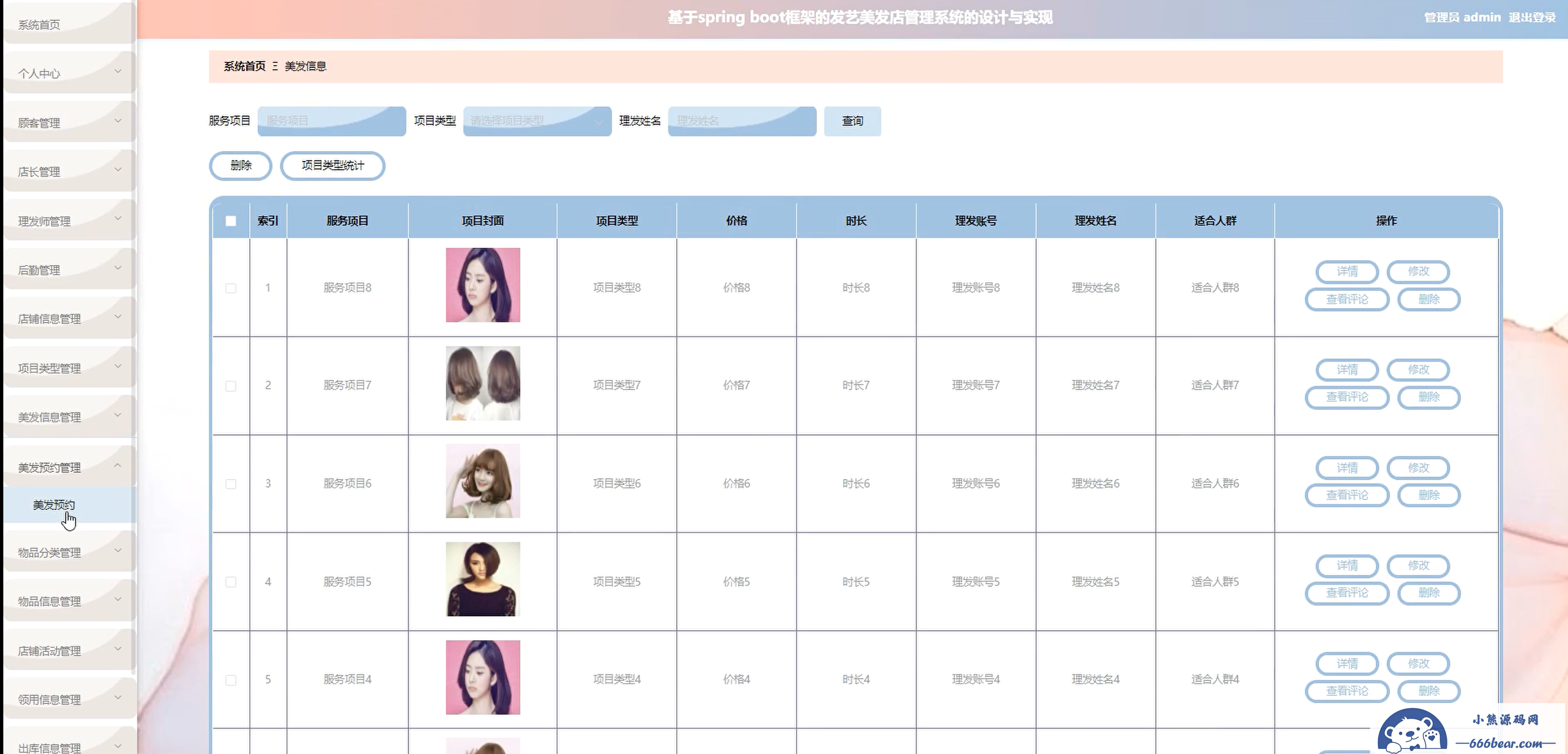Click 详情 for 服务项目5 row
The width and height of the screenshot is (1568, 754).
[x=1347, y=566]
